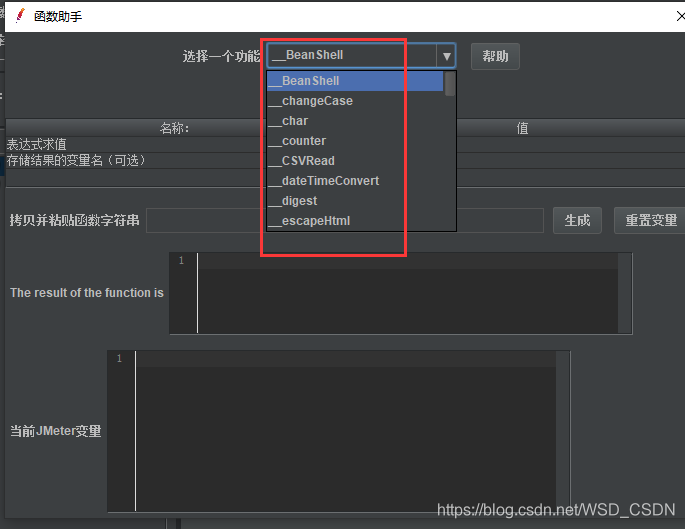Click the JMeter variables area vertical scrollbar
The image size is (685, 529).
click(563, 430)
